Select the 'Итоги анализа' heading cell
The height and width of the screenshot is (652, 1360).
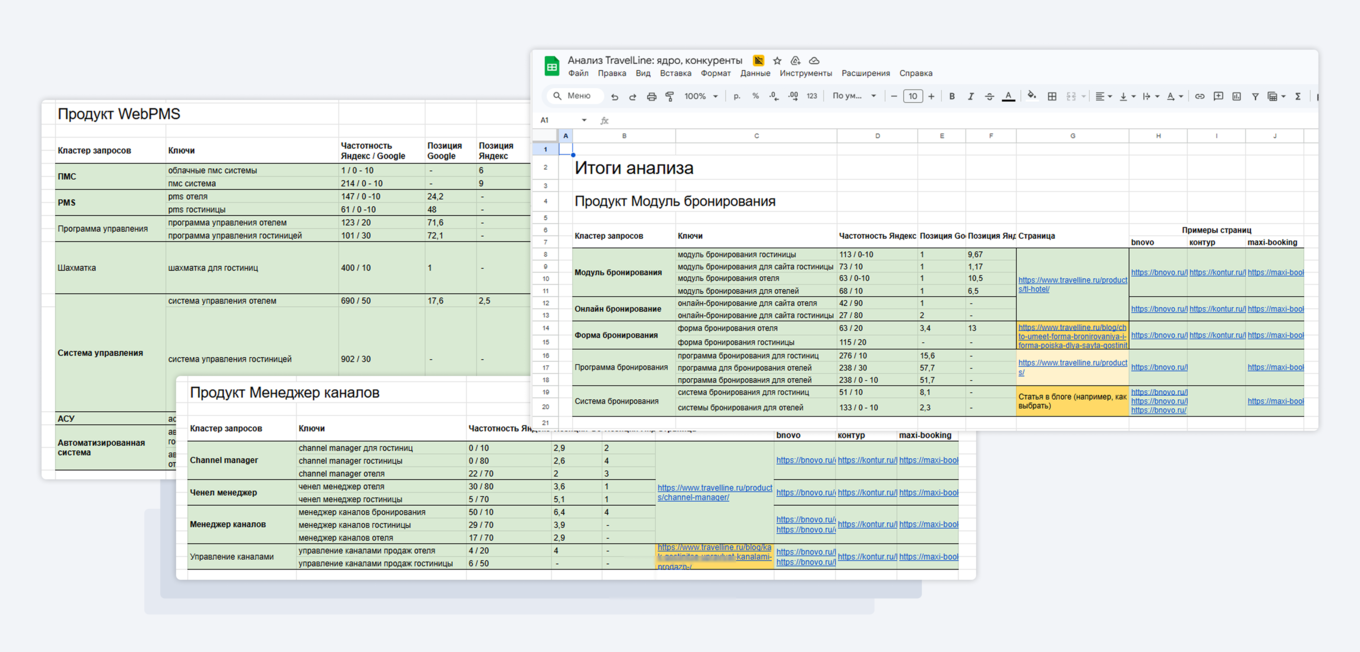click(x=633, y=168)
